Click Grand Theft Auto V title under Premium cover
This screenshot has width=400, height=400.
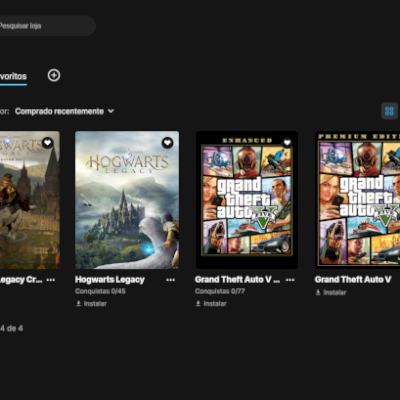[x=353, y=279]
